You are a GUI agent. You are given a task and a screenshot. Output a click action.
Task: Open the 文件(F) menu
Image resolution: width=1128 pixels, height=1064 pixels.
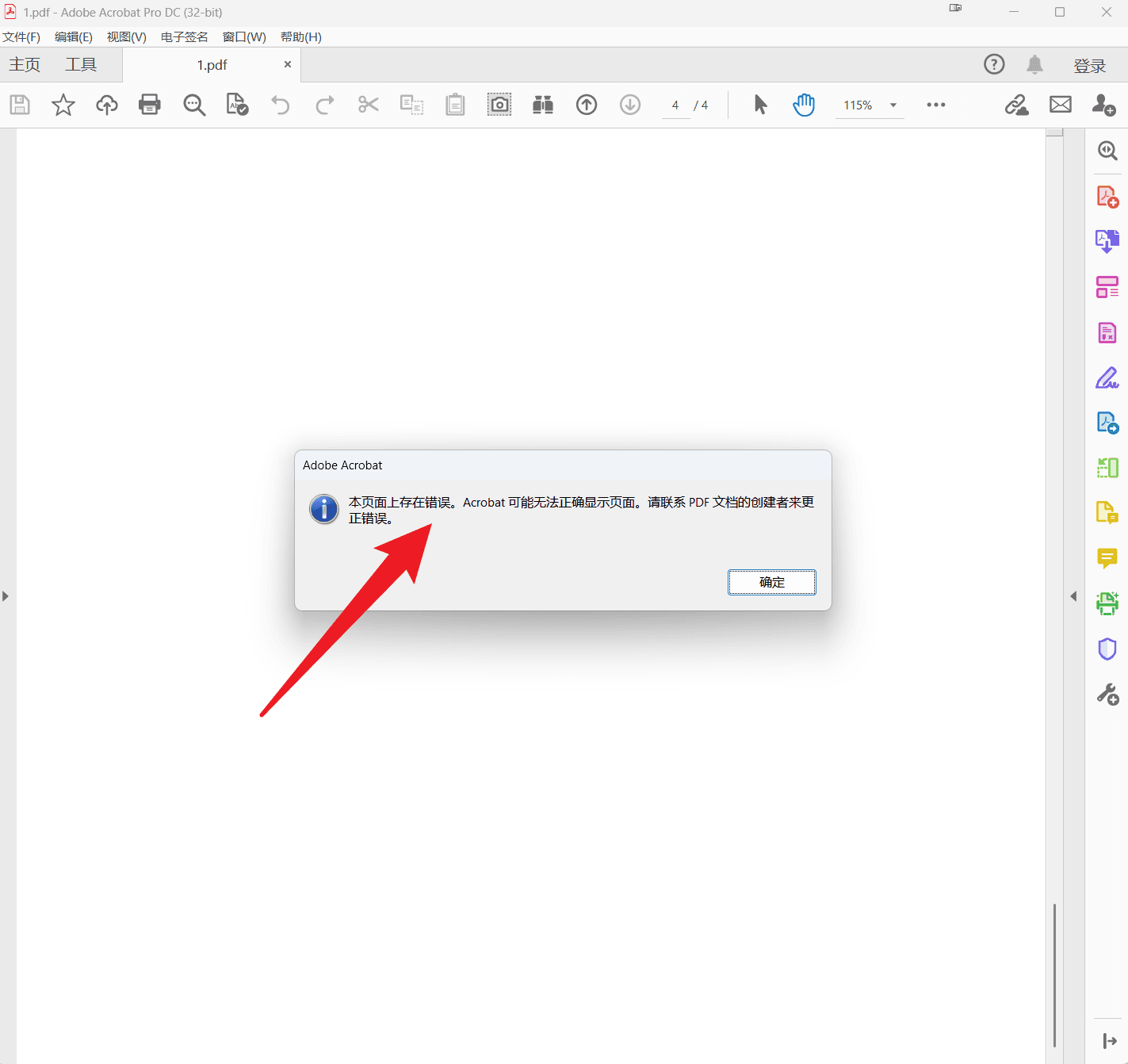21,37
